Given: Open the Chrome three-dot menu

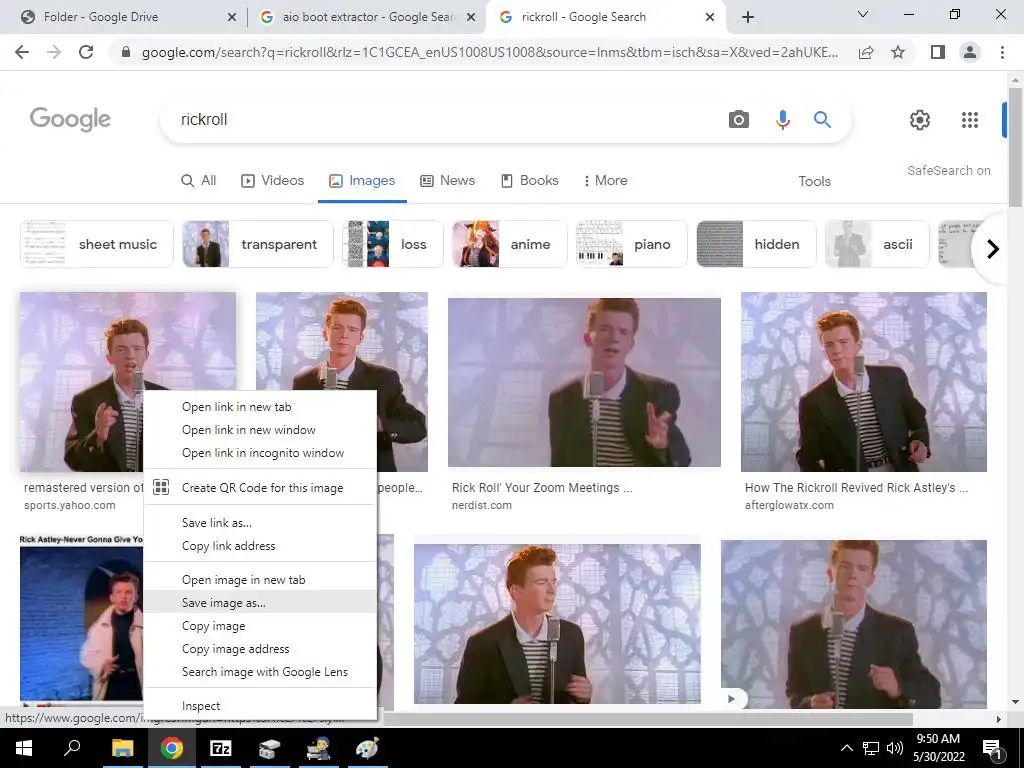Looking at the screenshot, I should coord(1002,52).
